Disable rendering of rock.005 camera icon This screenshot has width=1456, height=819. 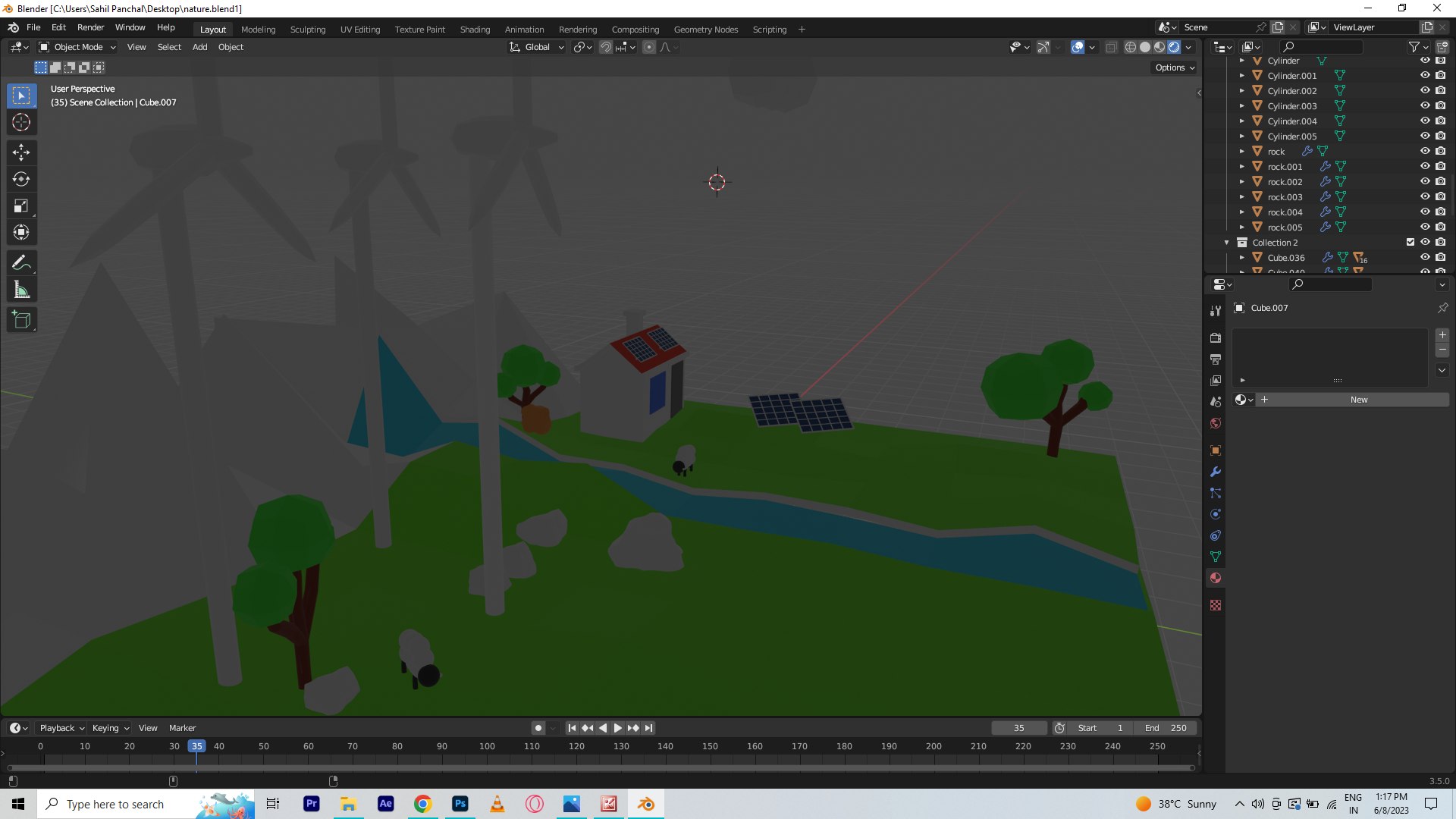click(x=1441, y=227)
